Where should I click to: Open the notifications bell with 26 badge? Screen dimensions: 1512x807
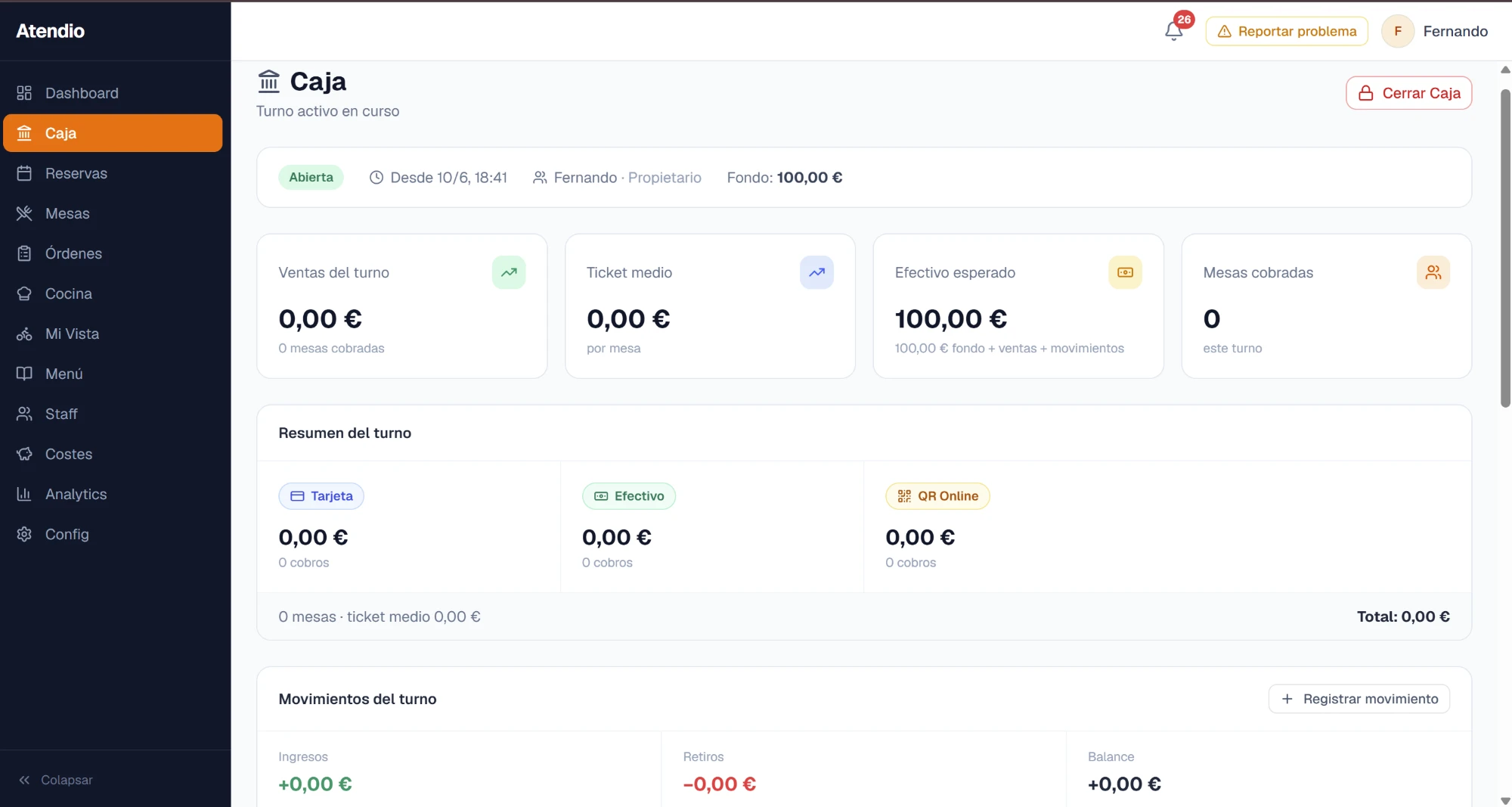coord(1174,31)
